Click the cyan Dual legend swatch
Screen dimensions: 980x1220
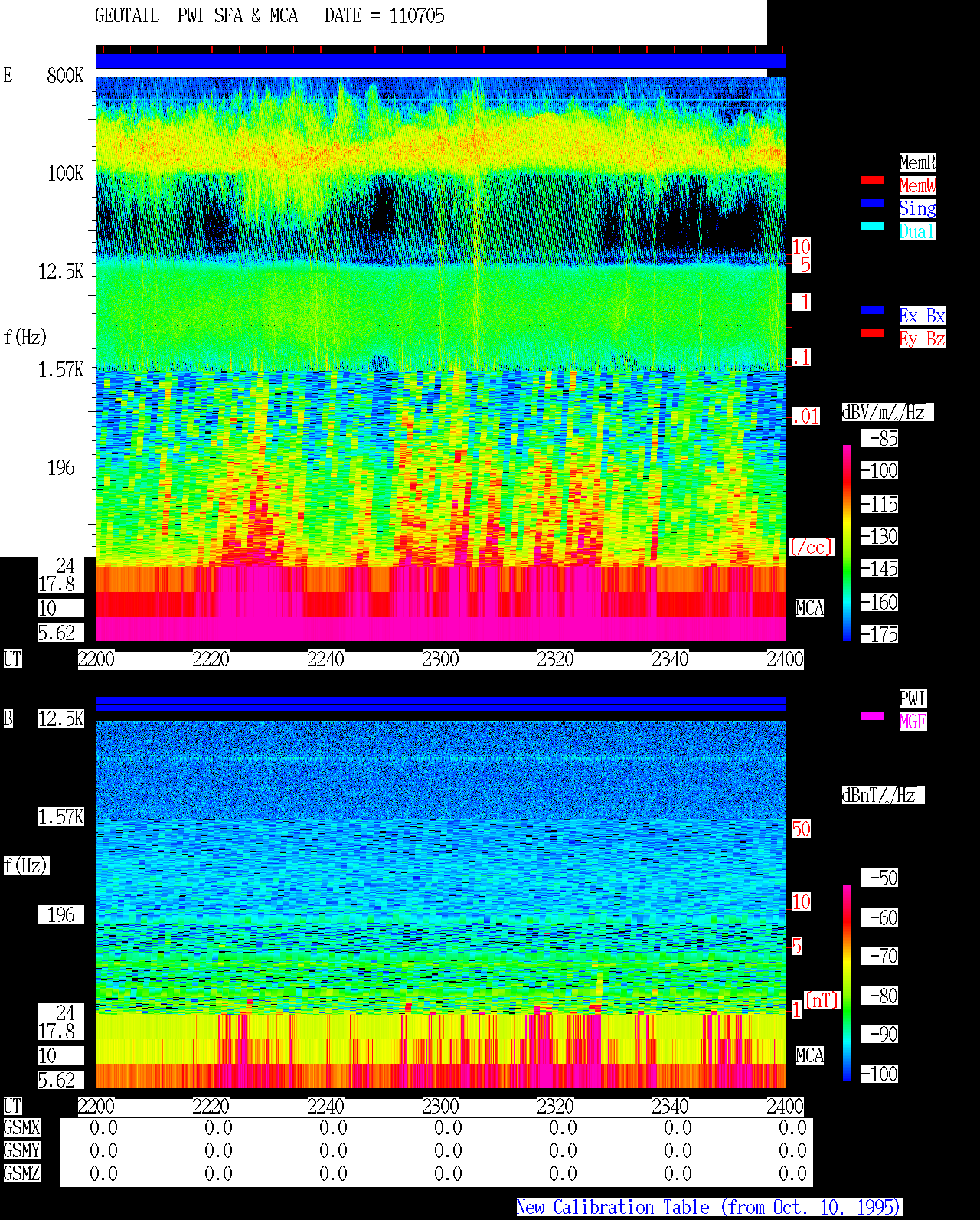point(873,226)
